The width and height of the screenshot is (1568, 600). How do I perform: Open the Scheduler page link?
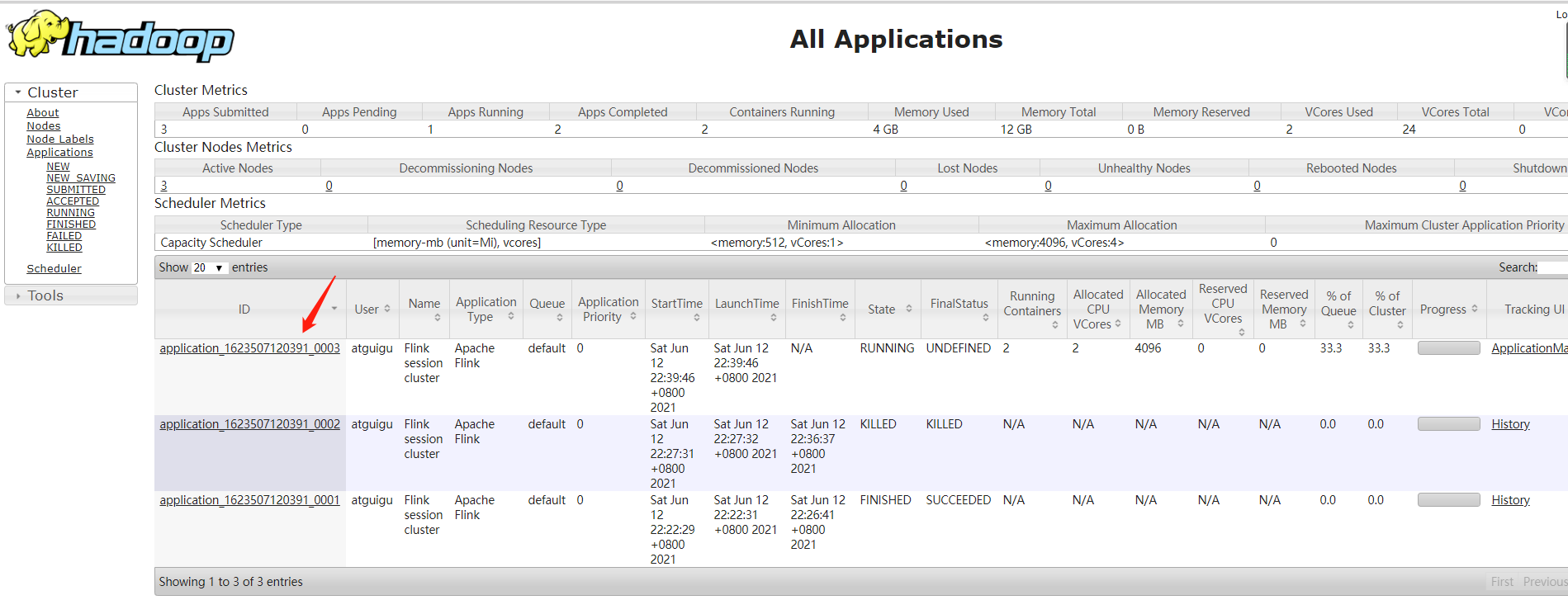click(54, 268)
